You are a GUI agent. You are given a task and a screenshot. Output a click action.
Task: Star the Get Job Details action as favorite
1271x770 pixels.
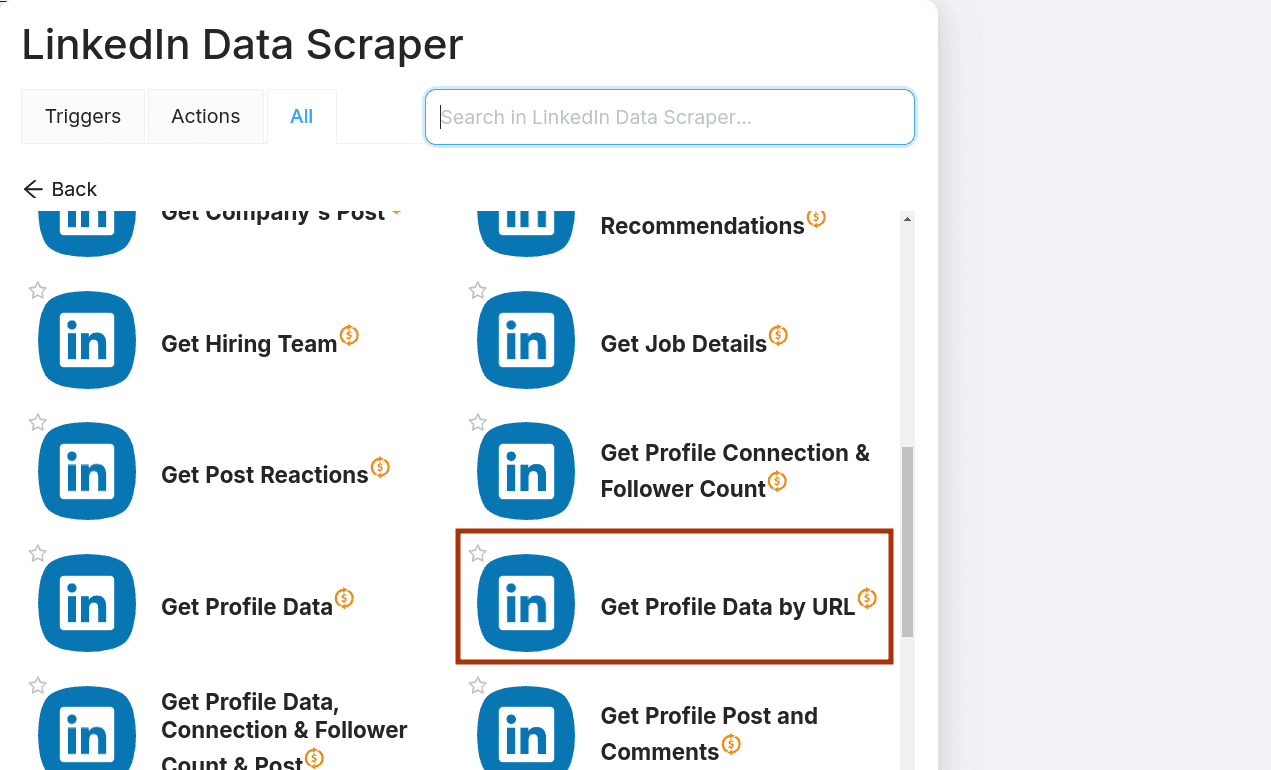coord(478,291)
